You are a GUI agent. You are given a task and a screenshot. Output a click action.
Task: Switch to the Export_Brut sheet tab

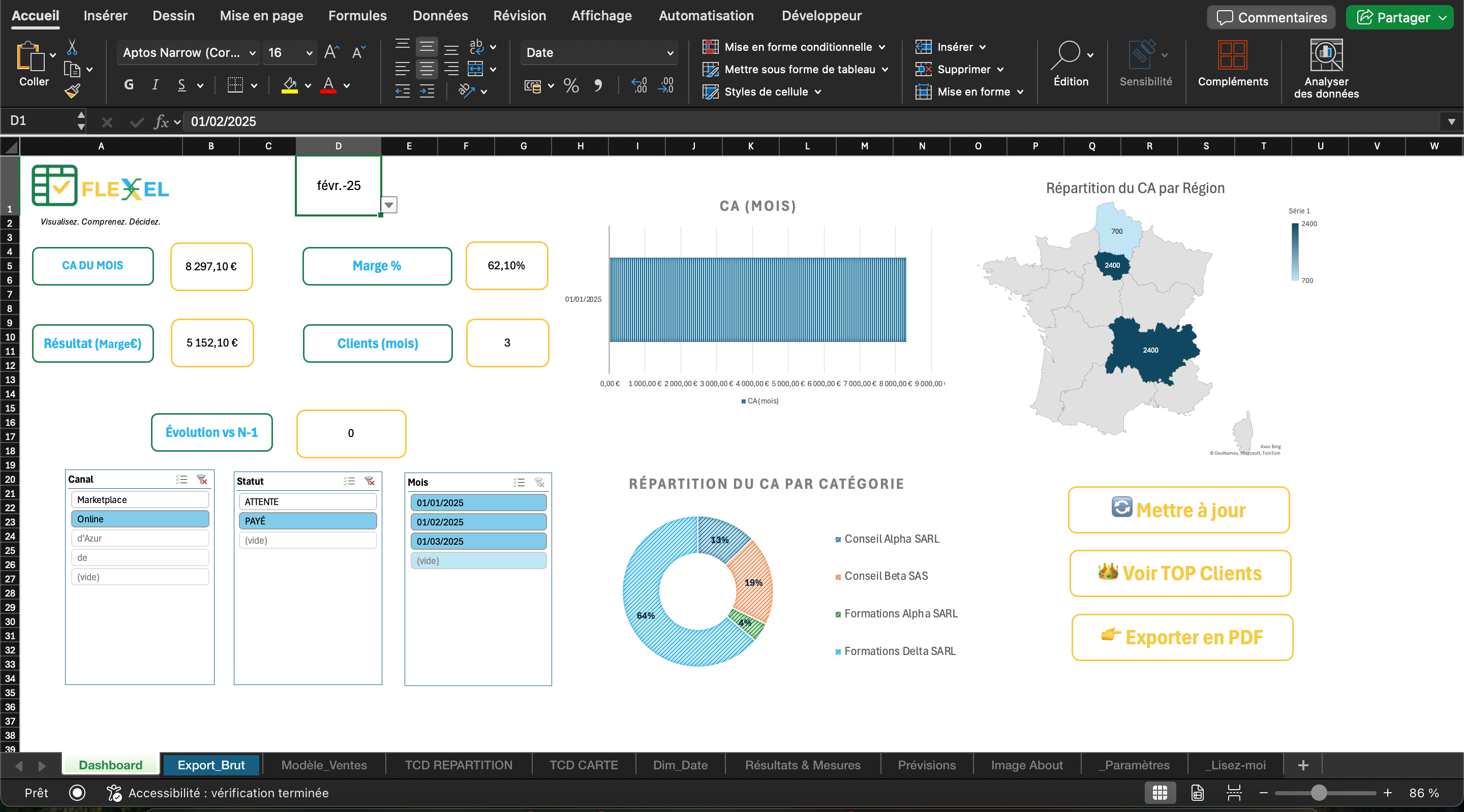point(211,765)
